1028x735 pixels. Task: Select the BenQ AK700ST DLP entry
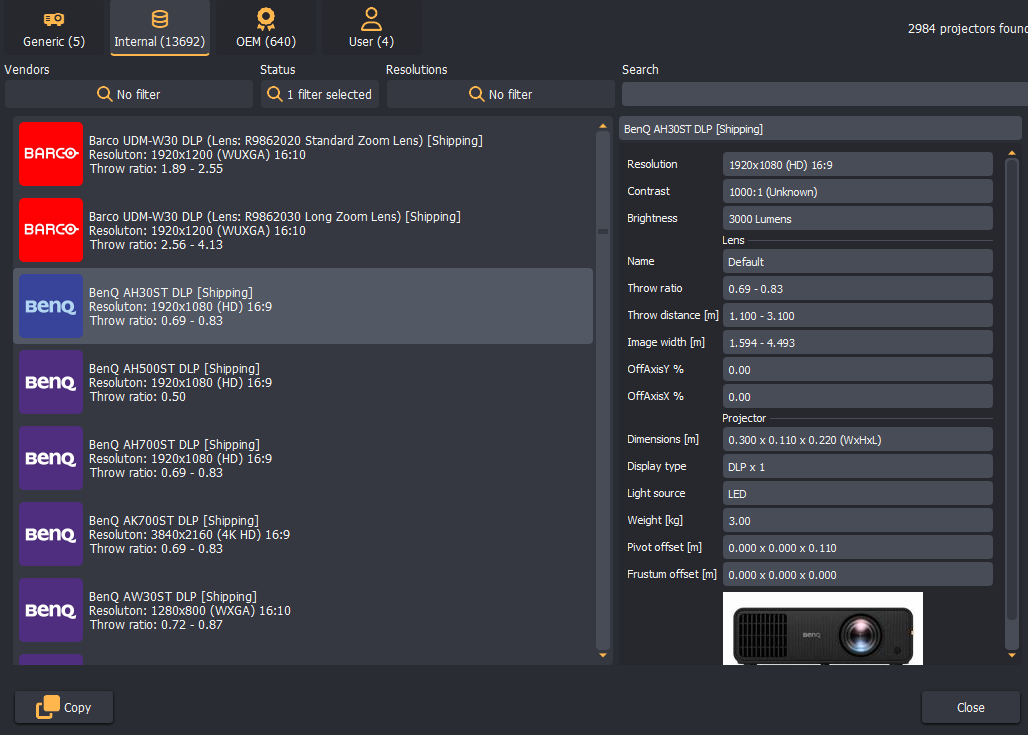point(303,534)
